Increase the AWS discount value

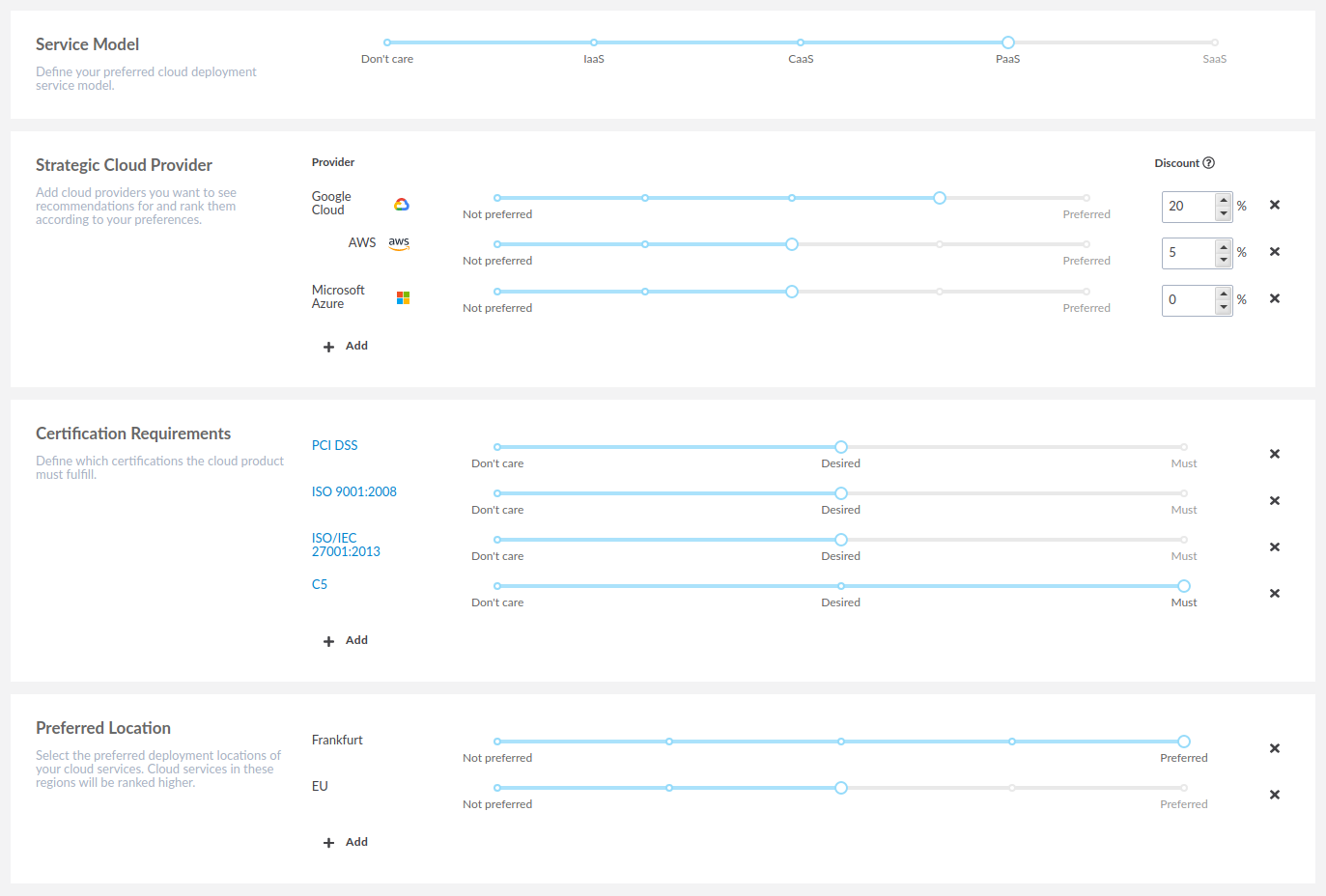pos(1224,246)
